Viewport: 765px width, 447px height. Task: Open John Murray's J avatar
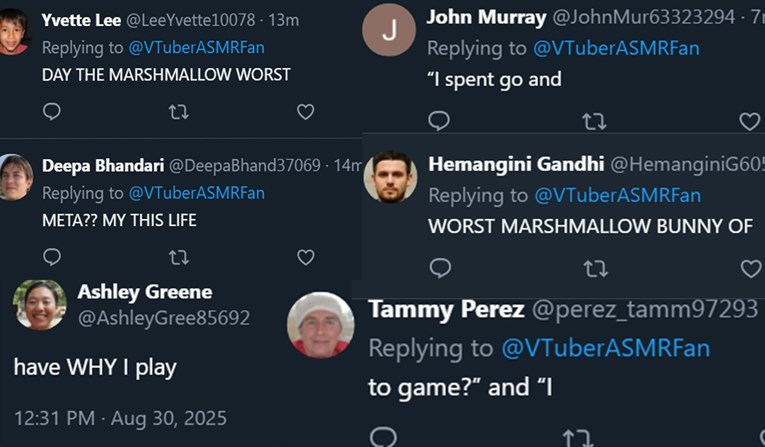point(388,31)
